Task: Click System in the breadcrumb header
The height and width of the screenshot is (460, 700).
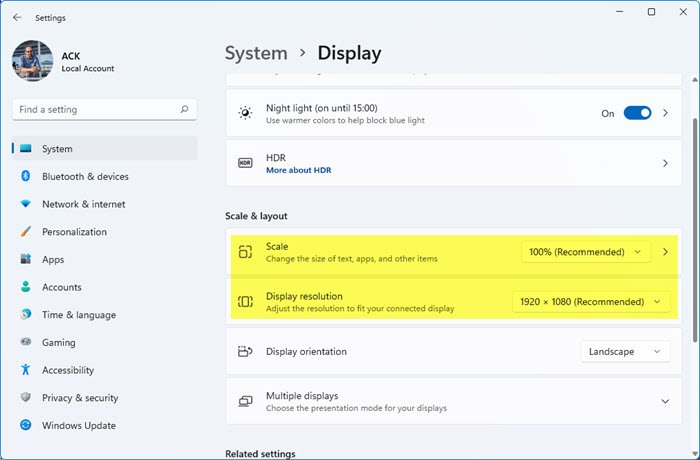Action: (x=257, y=53)
